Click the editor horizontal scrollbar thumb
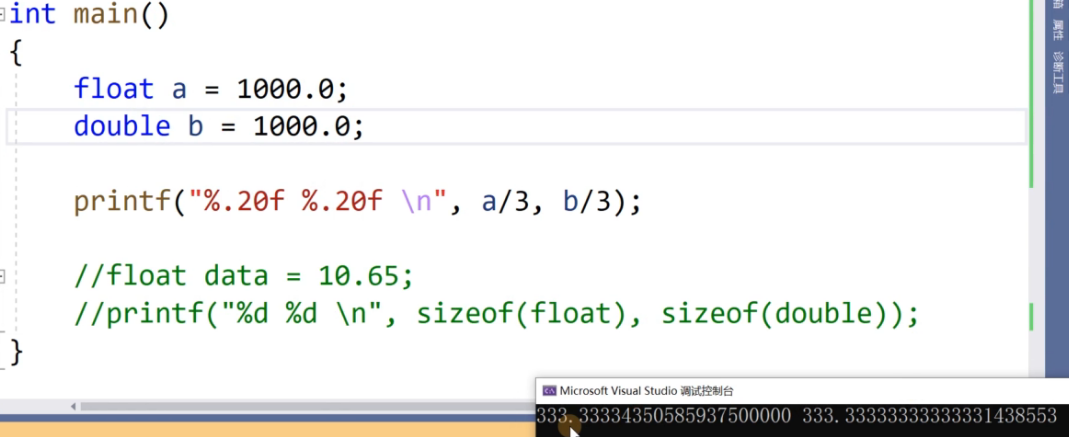Image resolution: width=1069 pixels, height=437 pixels. pyautogui.click(x=307, y=407)
